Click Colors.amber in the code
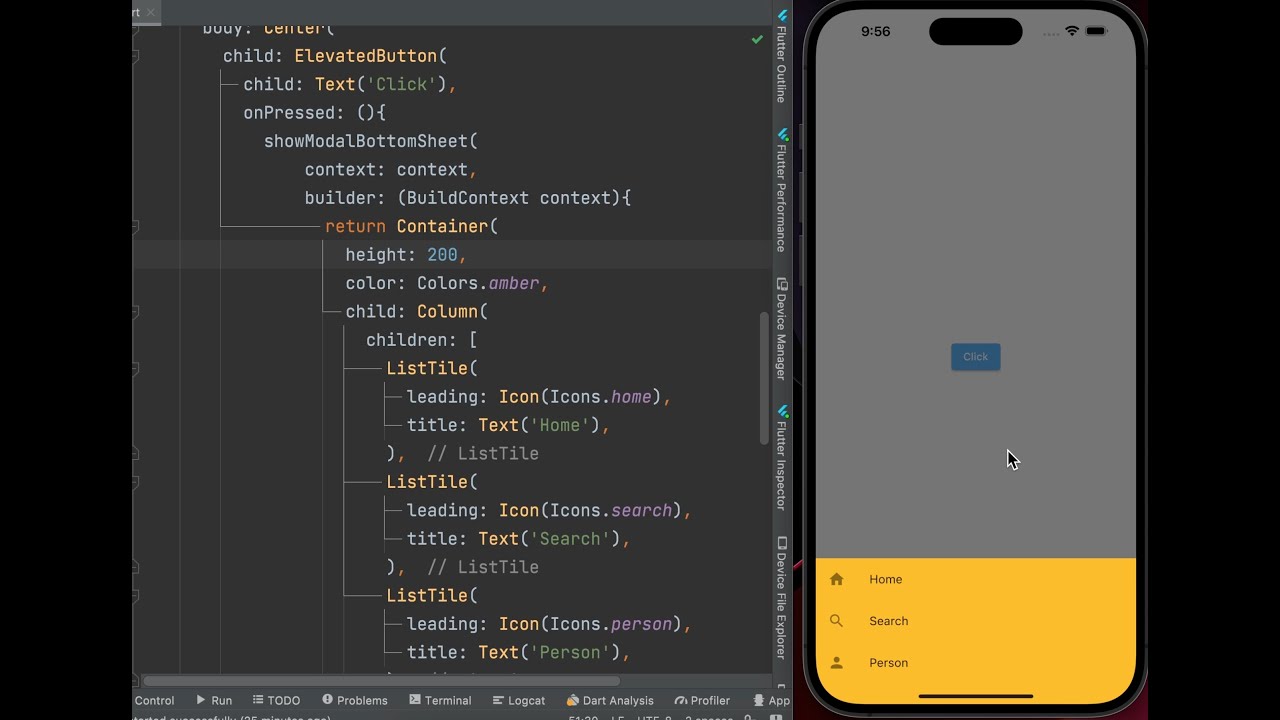Screen dimensions: 1280x720 (478, 283)
